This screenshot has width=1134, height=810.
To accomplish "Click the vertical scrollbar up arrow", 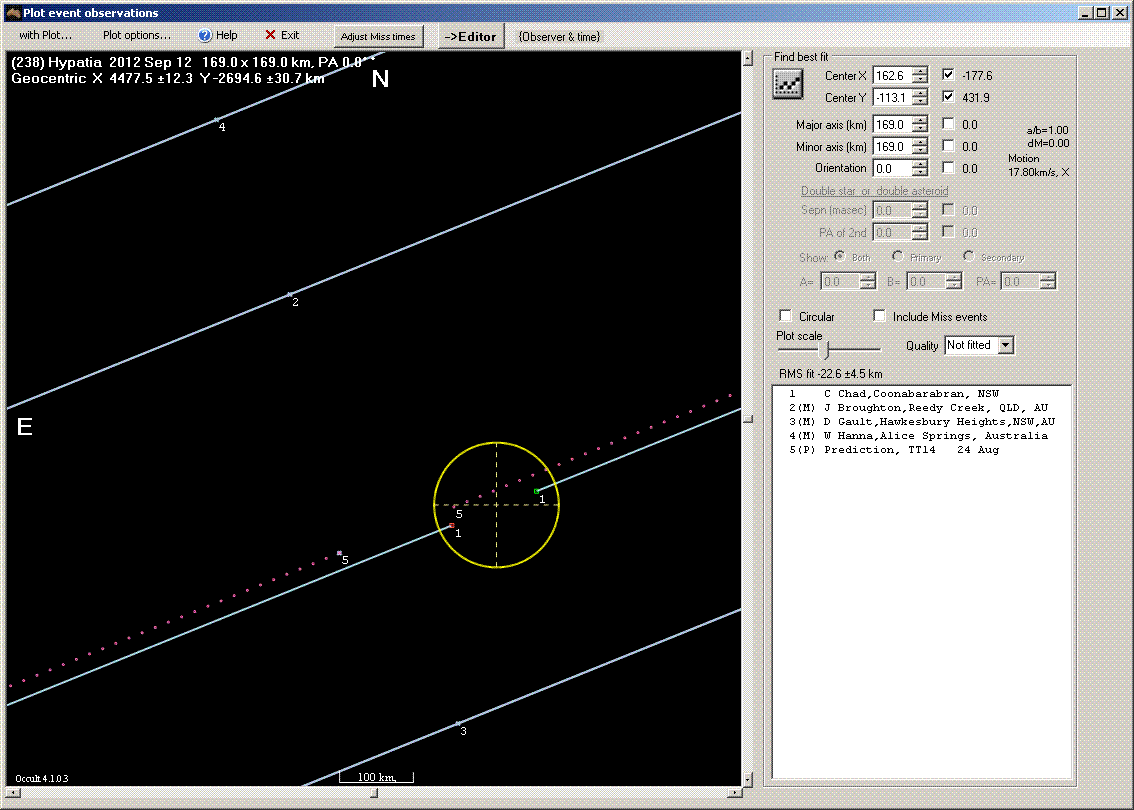I will (748, 58).
